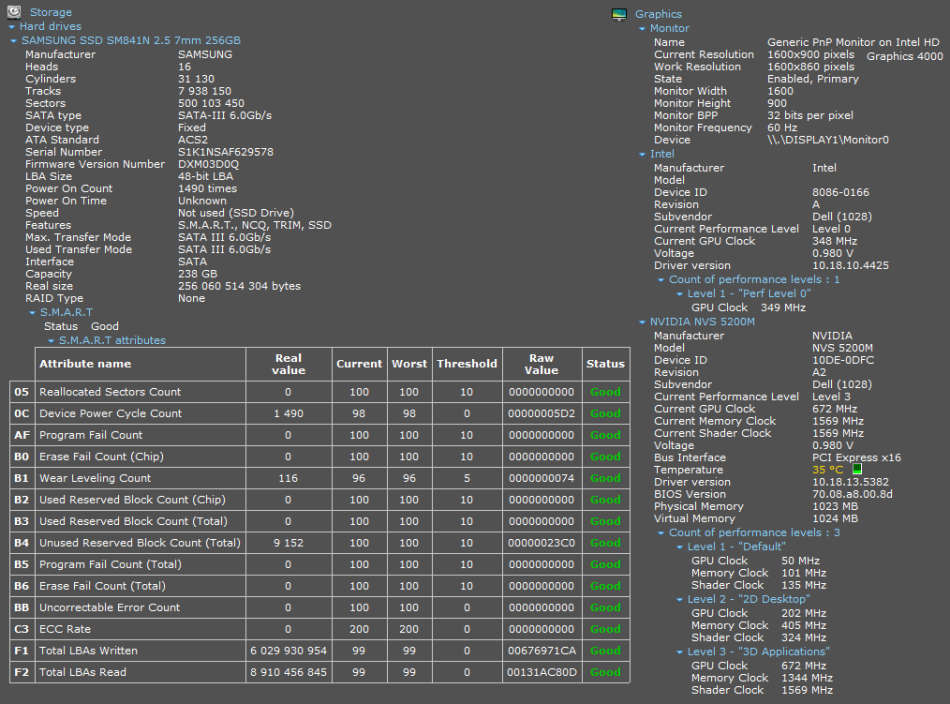The image size is (950, 704).
Task: Collapse Level 3 "3D Applications" performance level
Action: (x=680, y=652)
